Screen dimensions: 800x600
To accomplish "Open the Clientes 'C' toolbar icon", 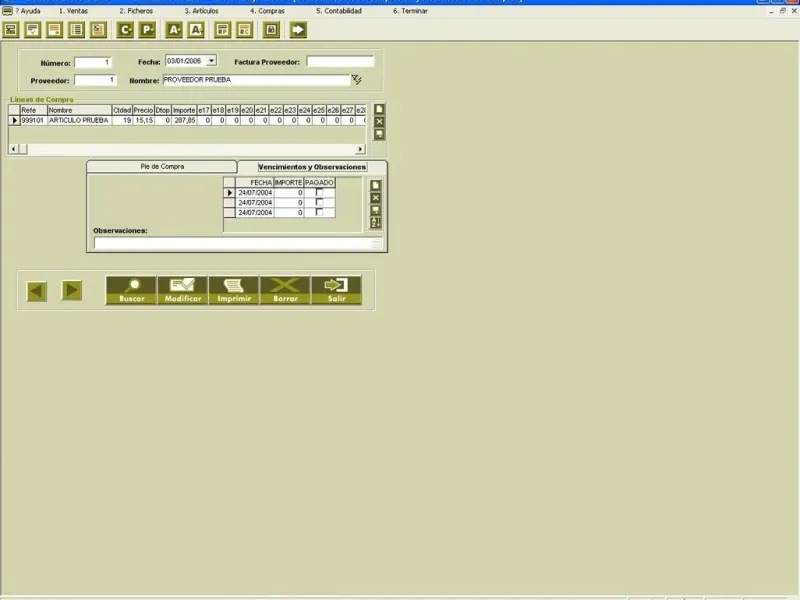I will (x=125, y=30).
